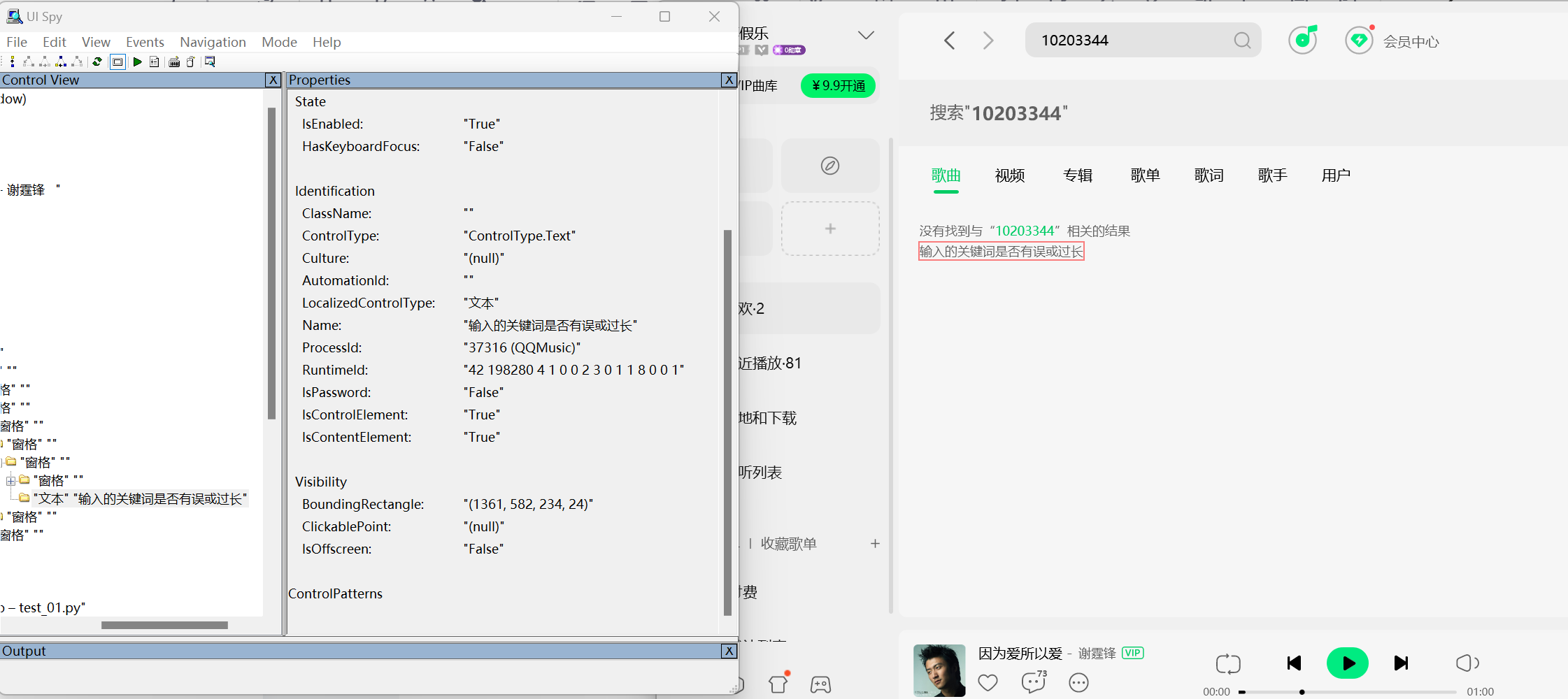Click the search magnifier icon in QQMusic
The width and height of the screenshot is (1568, 699).
pos(1242,41)
